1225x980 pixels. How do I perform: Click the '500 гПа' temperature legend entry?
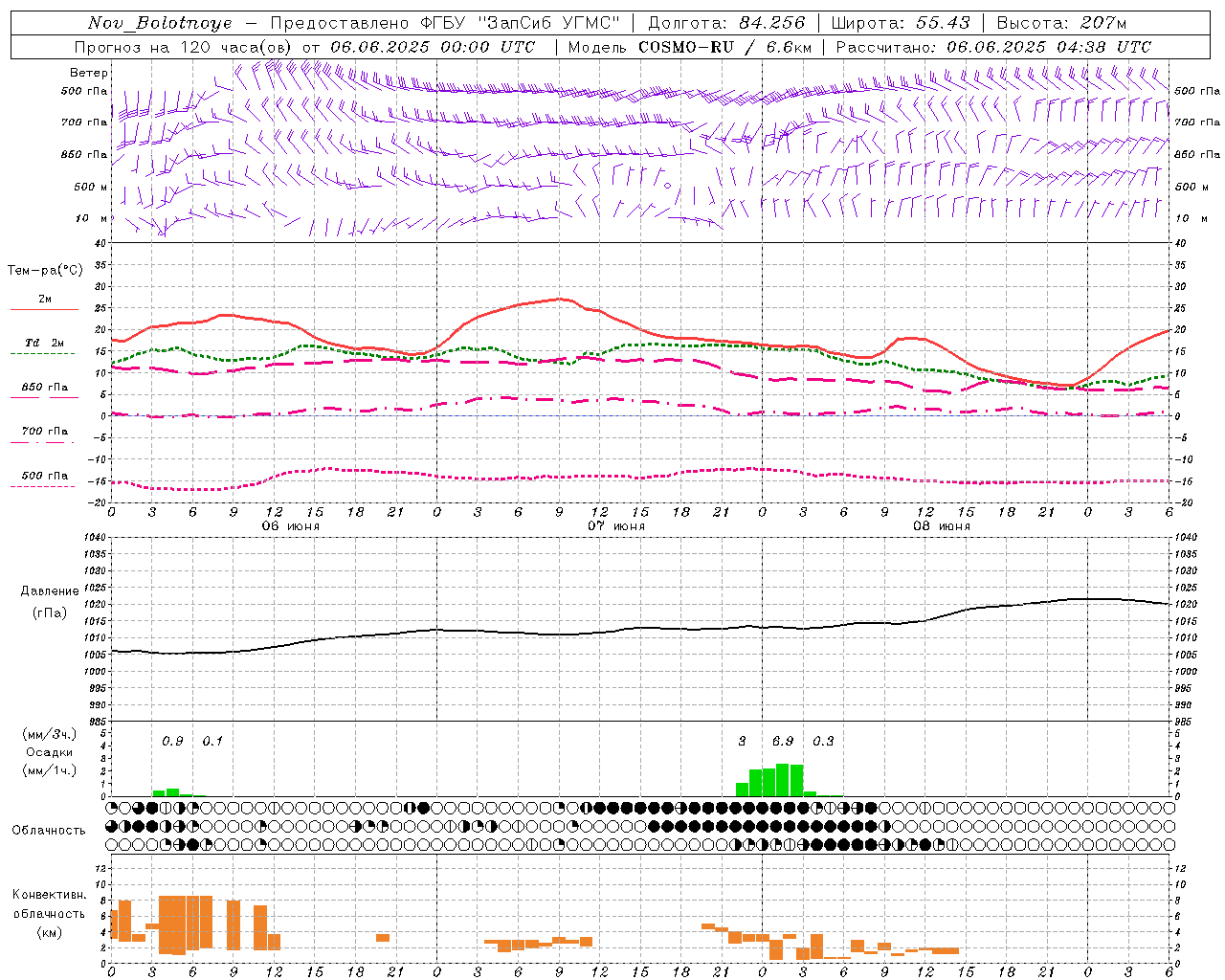click(x=45, y=476)
